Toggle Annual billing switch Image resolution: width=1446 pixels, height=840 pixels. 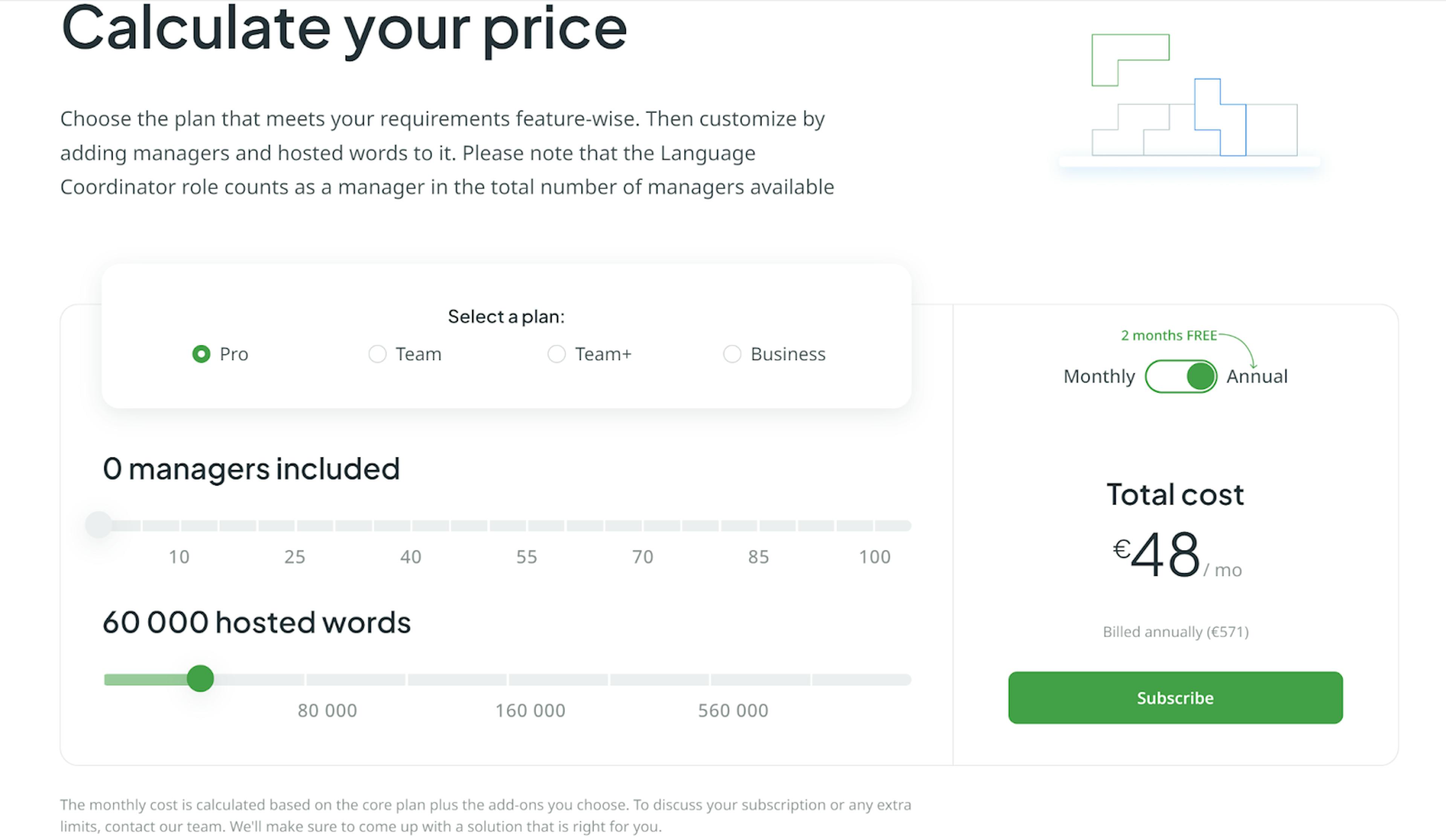click(1183, 376)
